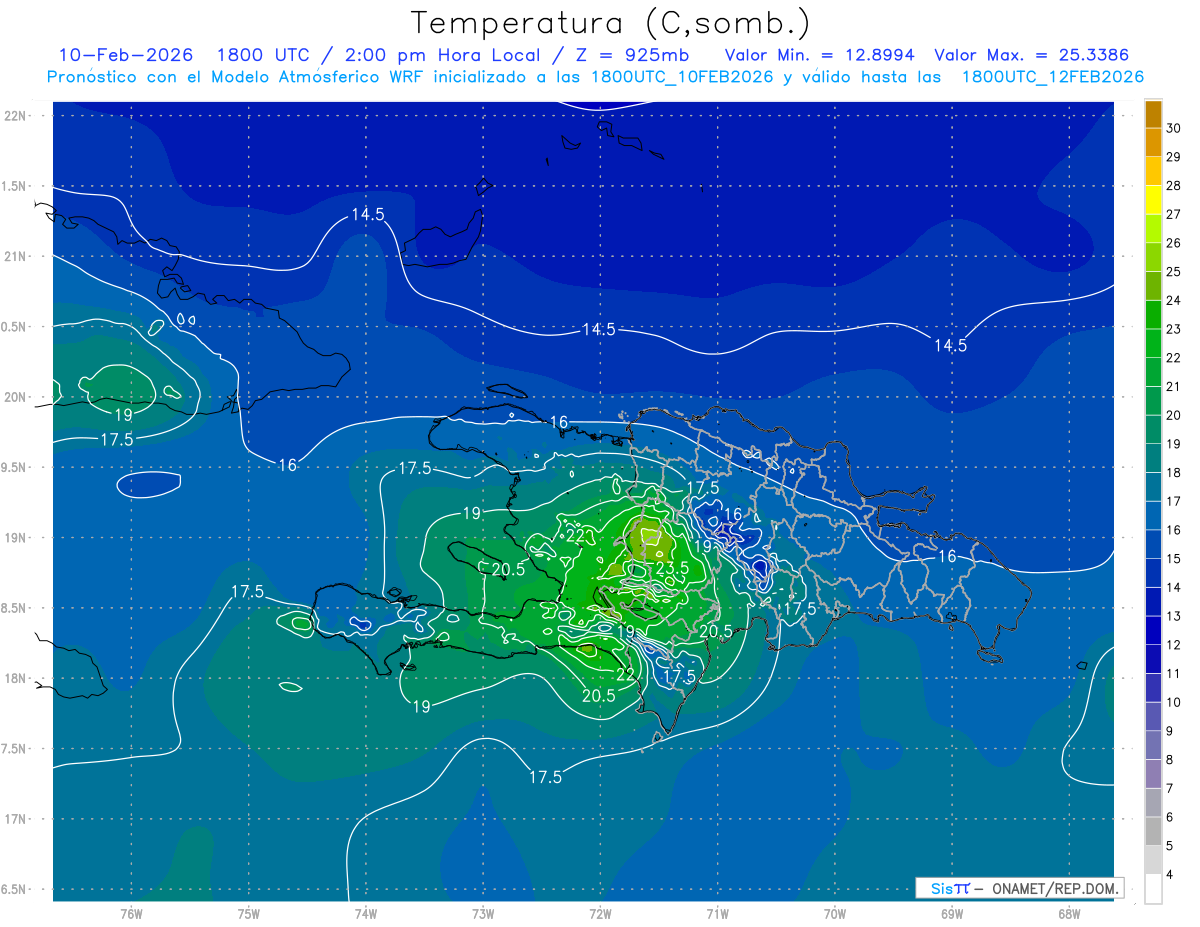Click longitude axis label '72W'
This screenshot has height=927, width=1200.
click(x=600, y=913)
